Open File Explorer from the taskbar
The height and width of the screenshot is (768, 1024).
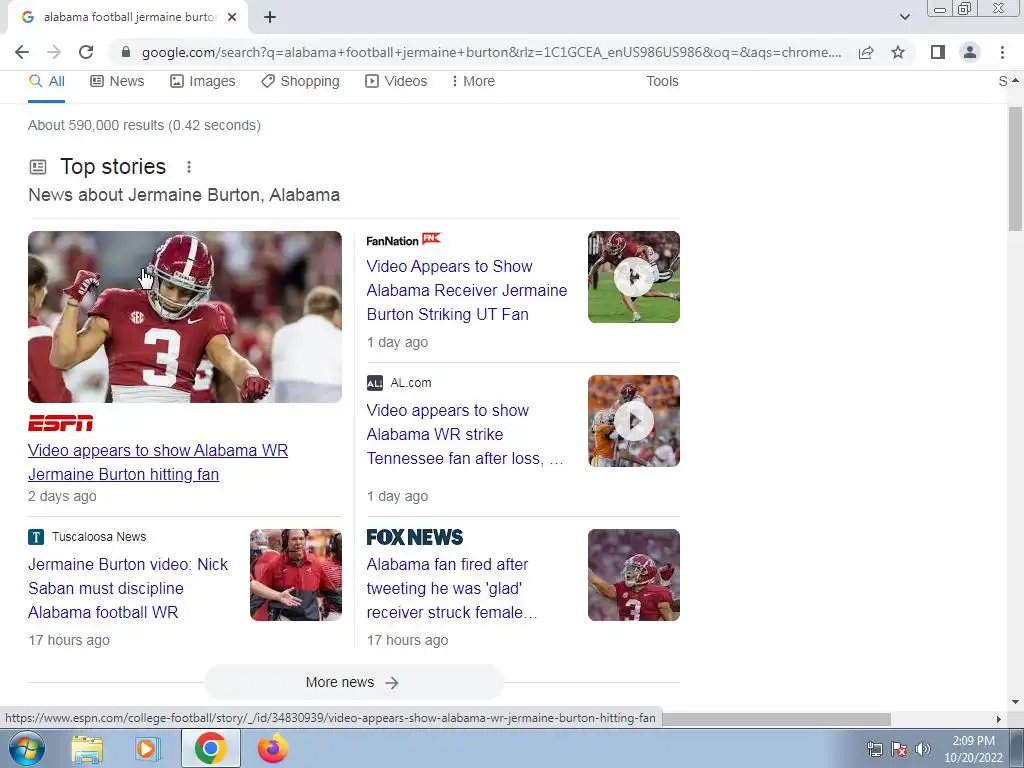(x=87, y=748)
